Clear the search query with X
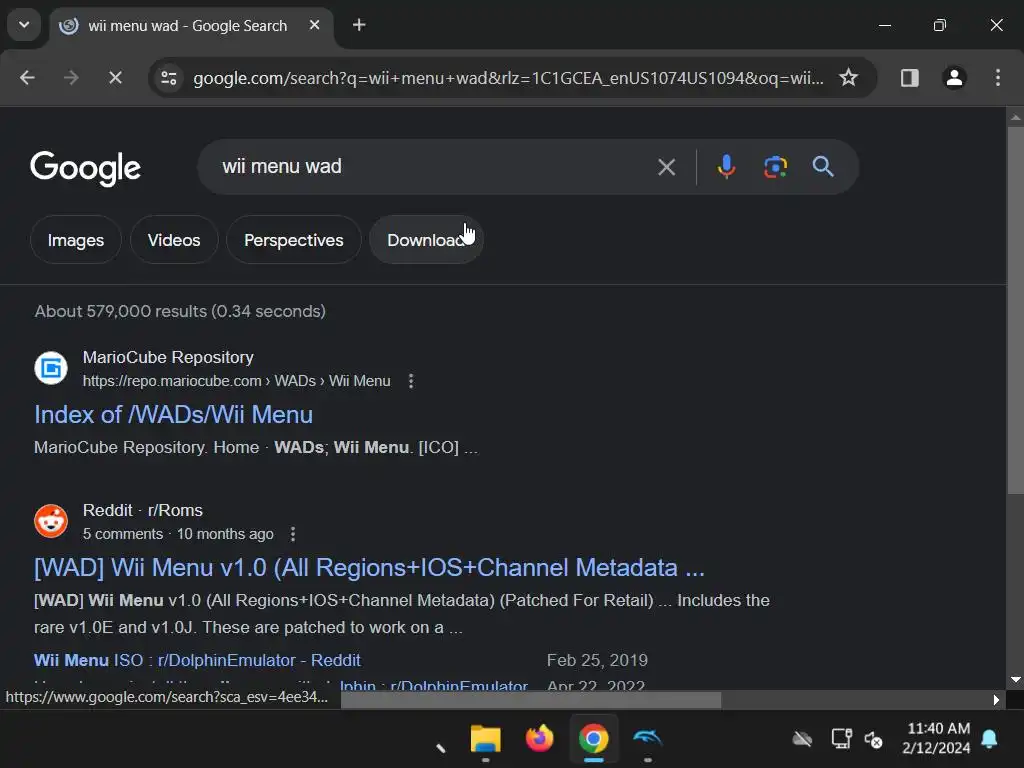 click(x=666, y=167)
